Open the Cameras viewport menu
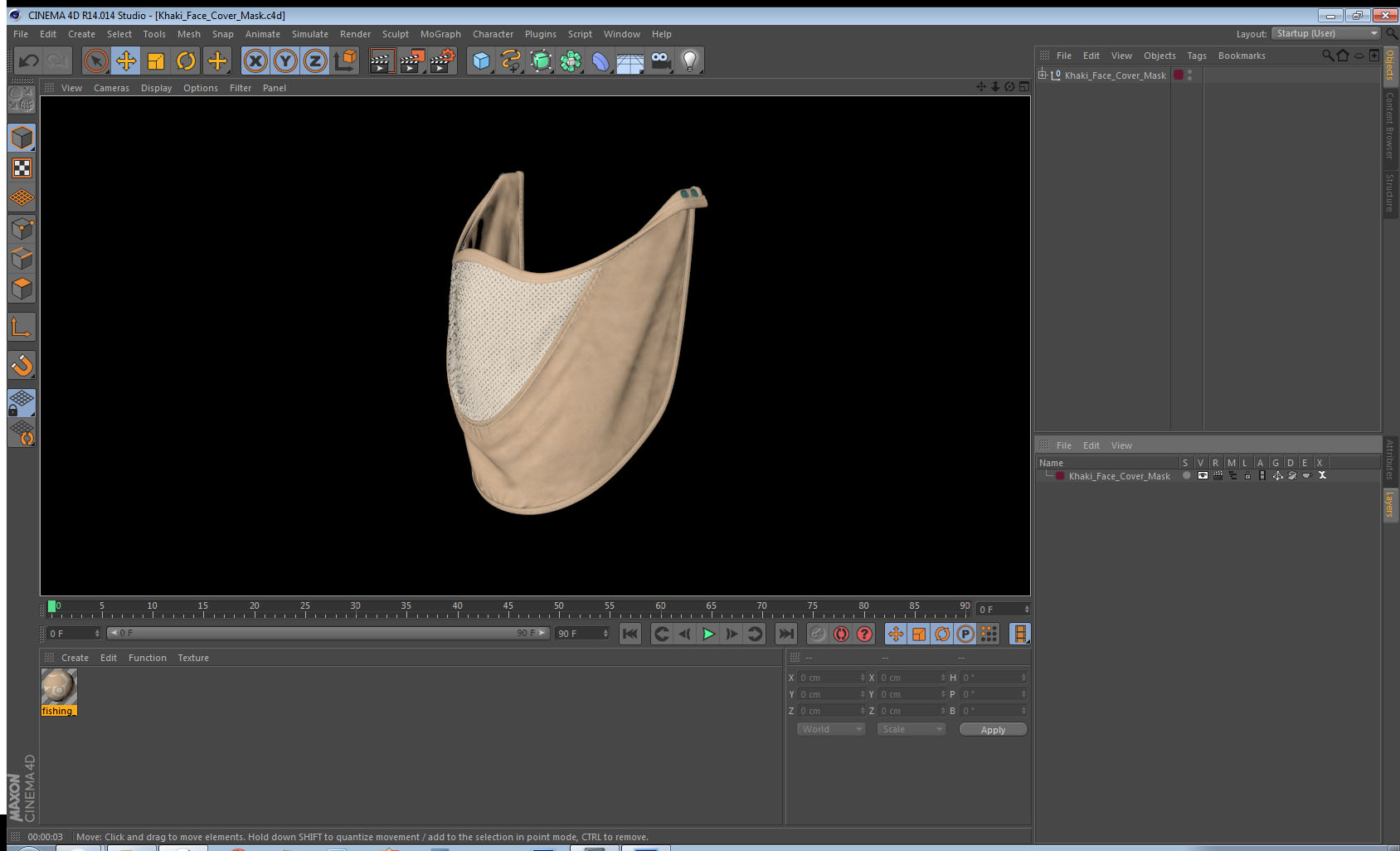 pyautogui.click(x=111, y=88)
